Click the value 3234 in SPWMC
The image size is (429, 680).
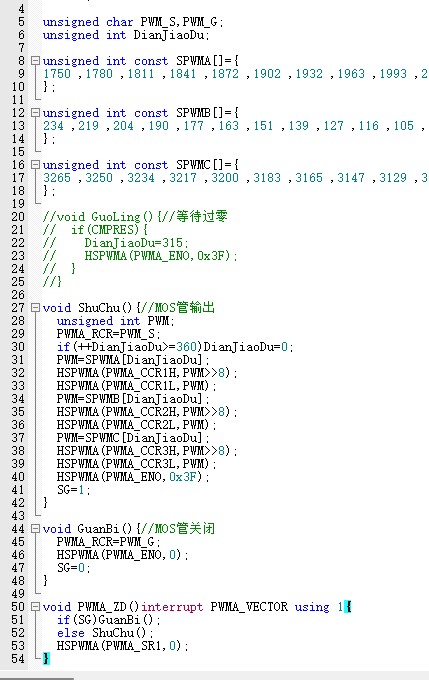[x=141, y=178]
